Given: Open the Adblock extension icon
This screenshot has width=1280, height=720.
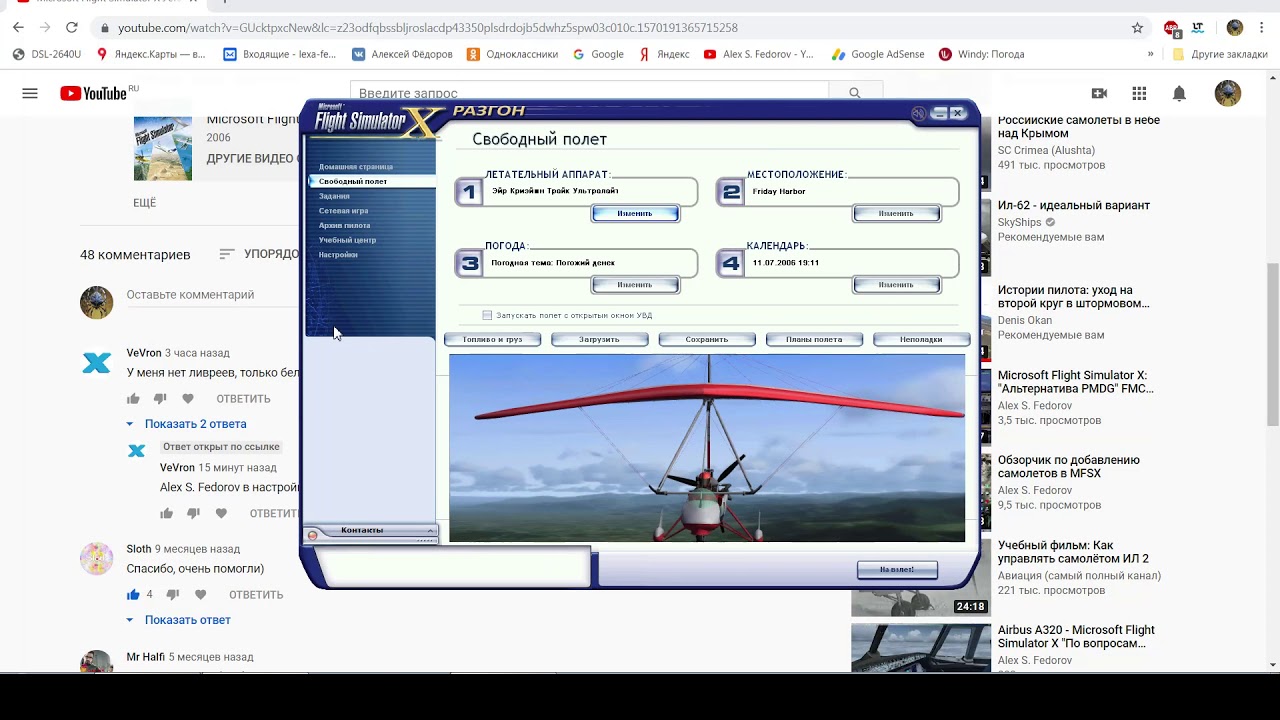Looking at the screenshot, I should coord(1171,28).
